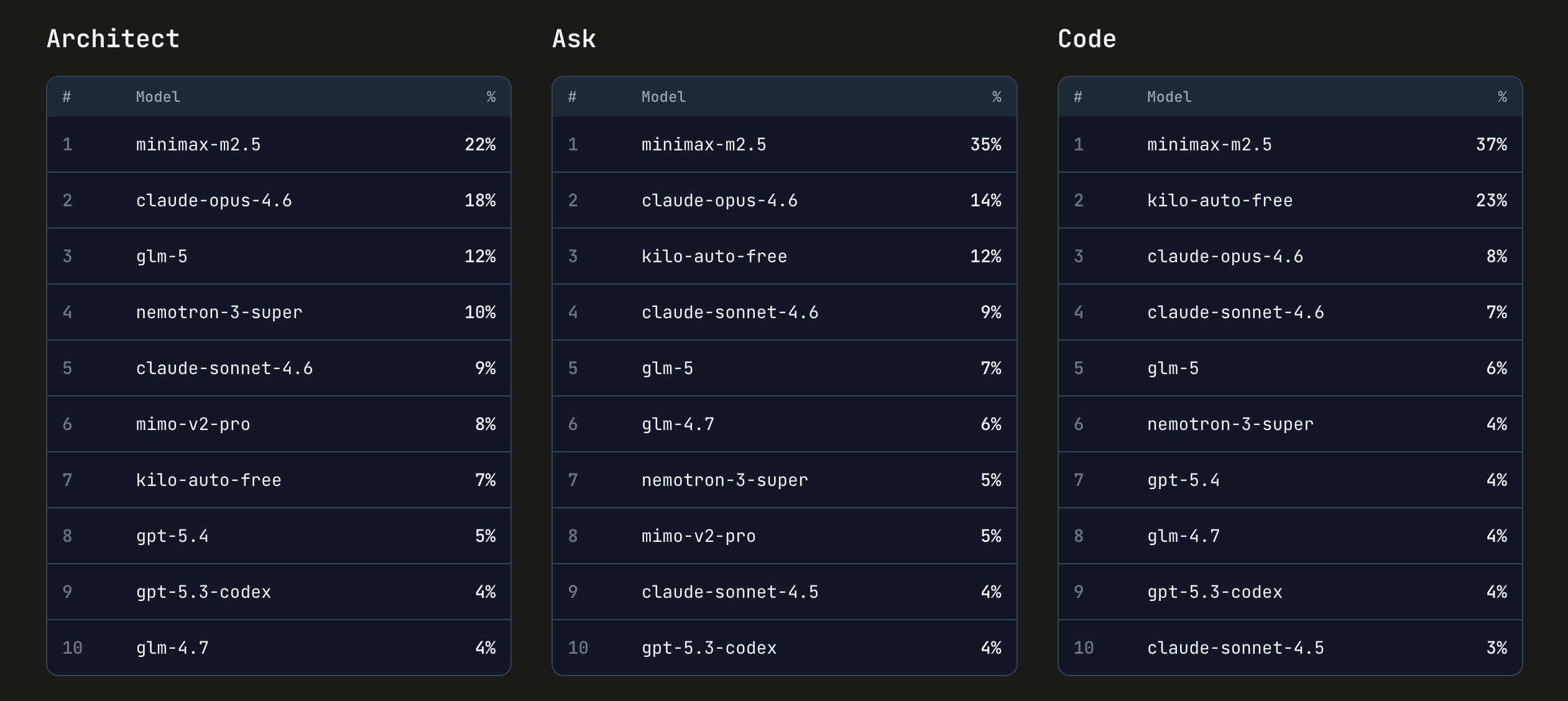The height and width of the screenshot is (701, 1568).
Task: Click the Ask table heading
Action: pos(574,39)
